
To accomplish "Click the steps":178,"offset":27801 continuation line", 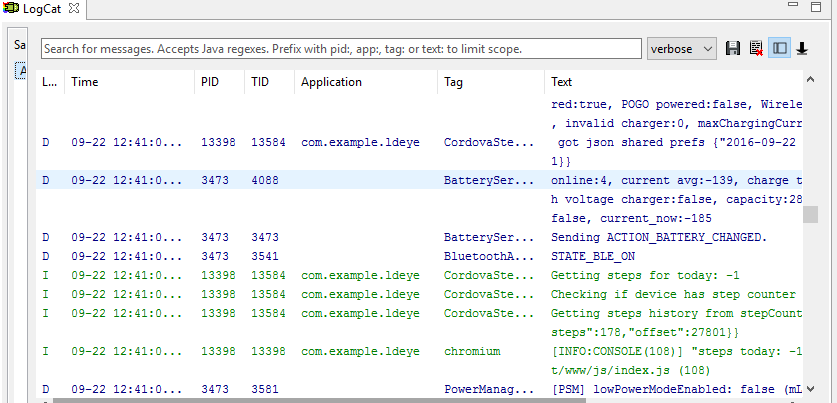I will coord(645,333).
